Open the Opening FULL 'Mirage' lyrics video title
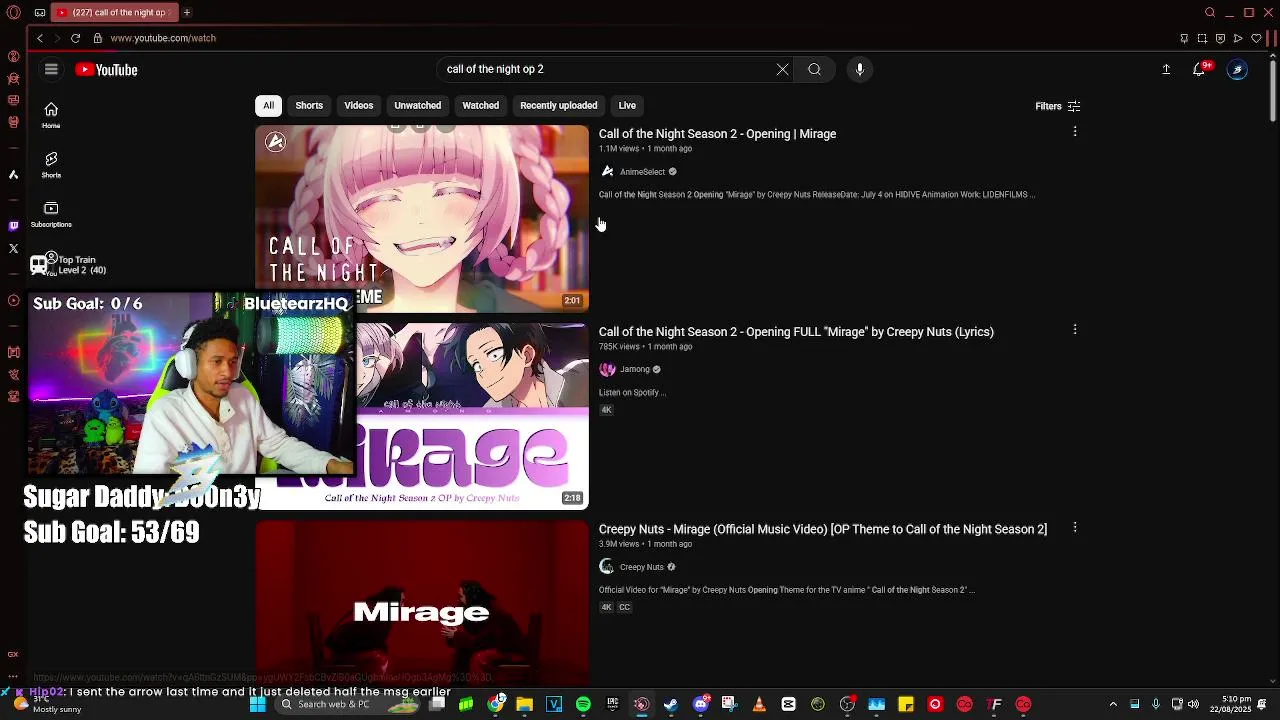This screenshot has width=1280, height=720. coord(796,332)
